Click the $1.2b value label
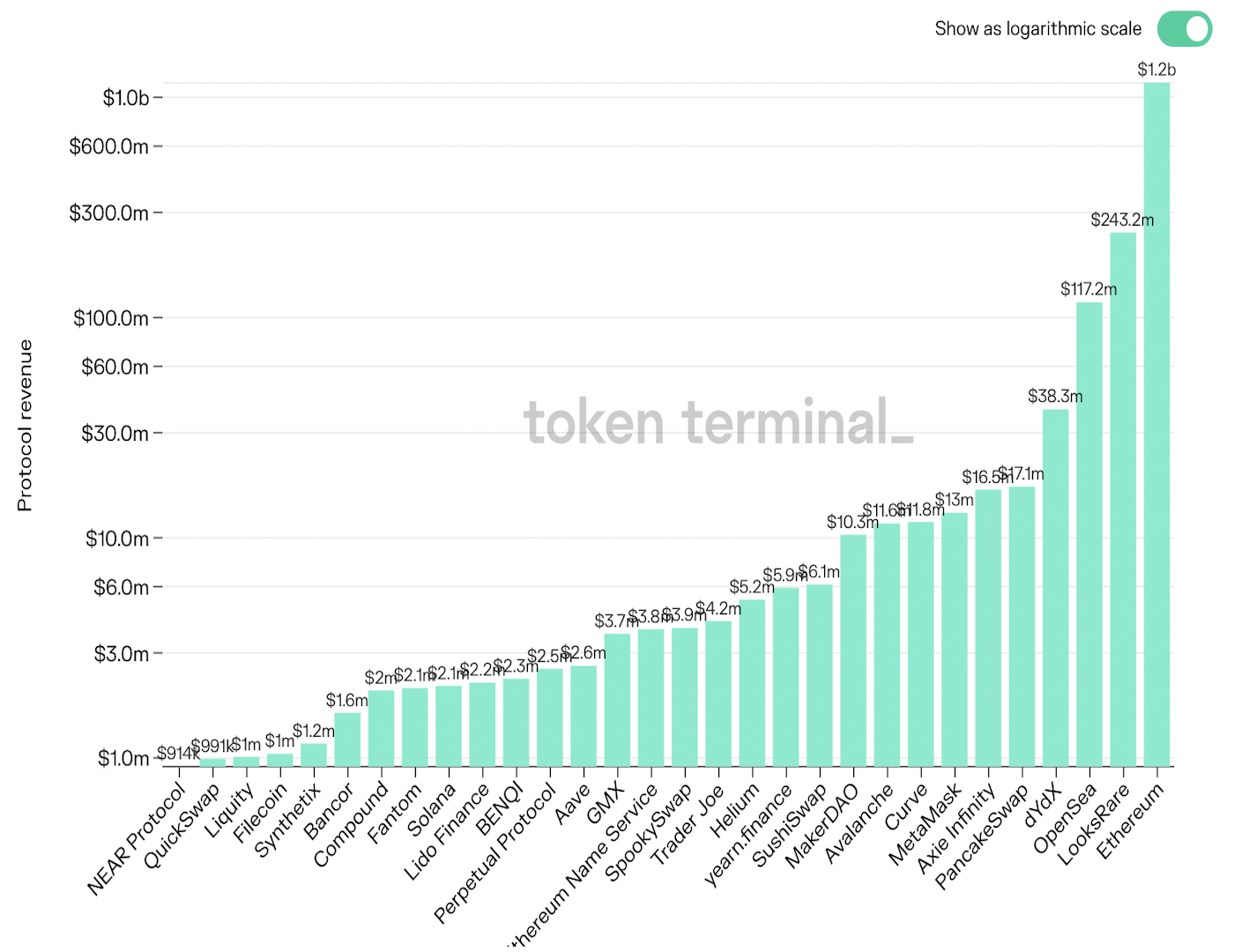The height and width of the screenshot is (952, 1234). (x=1156, y=70)
